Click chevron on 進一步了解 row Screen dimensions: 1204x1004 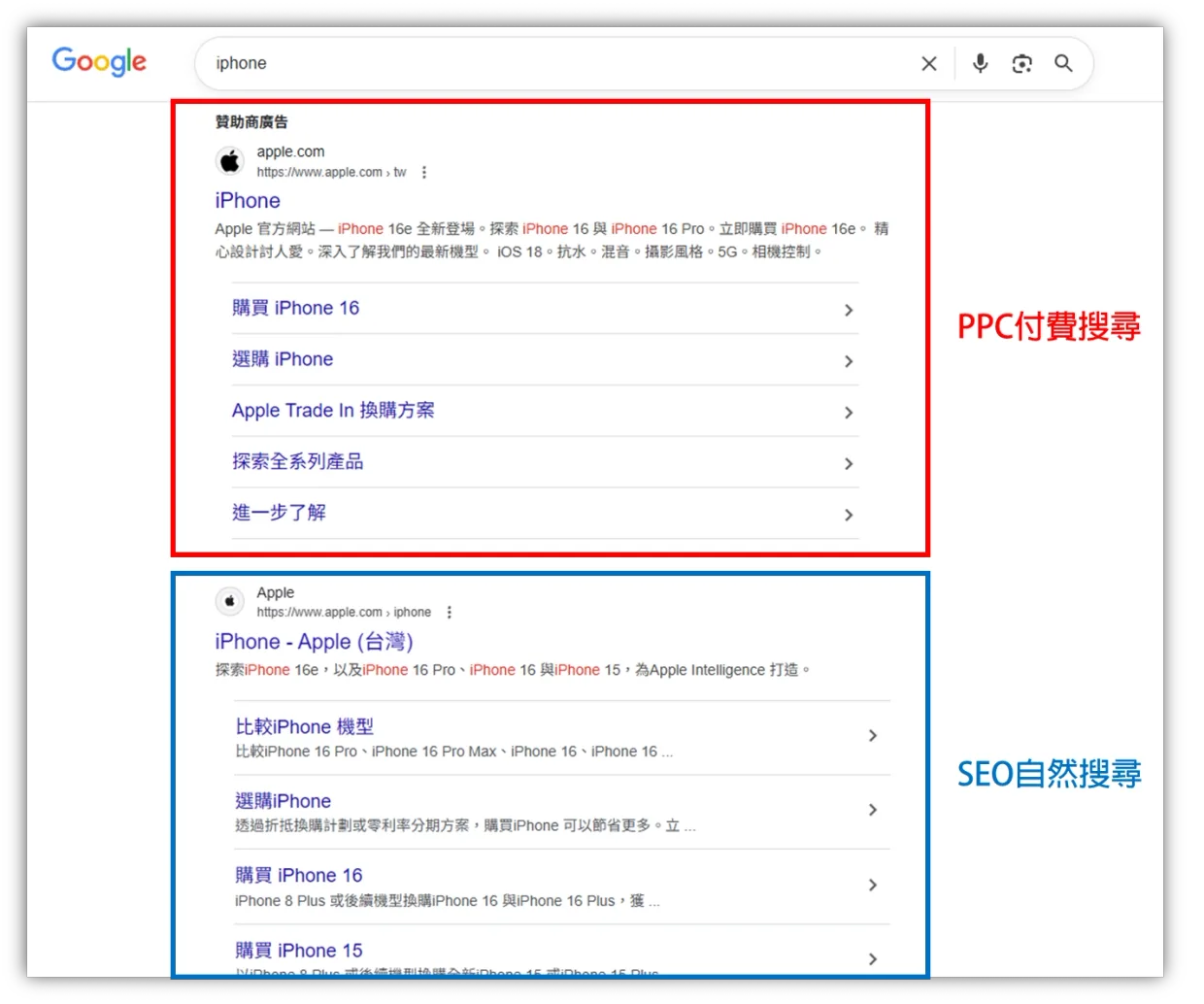[849, 516]
